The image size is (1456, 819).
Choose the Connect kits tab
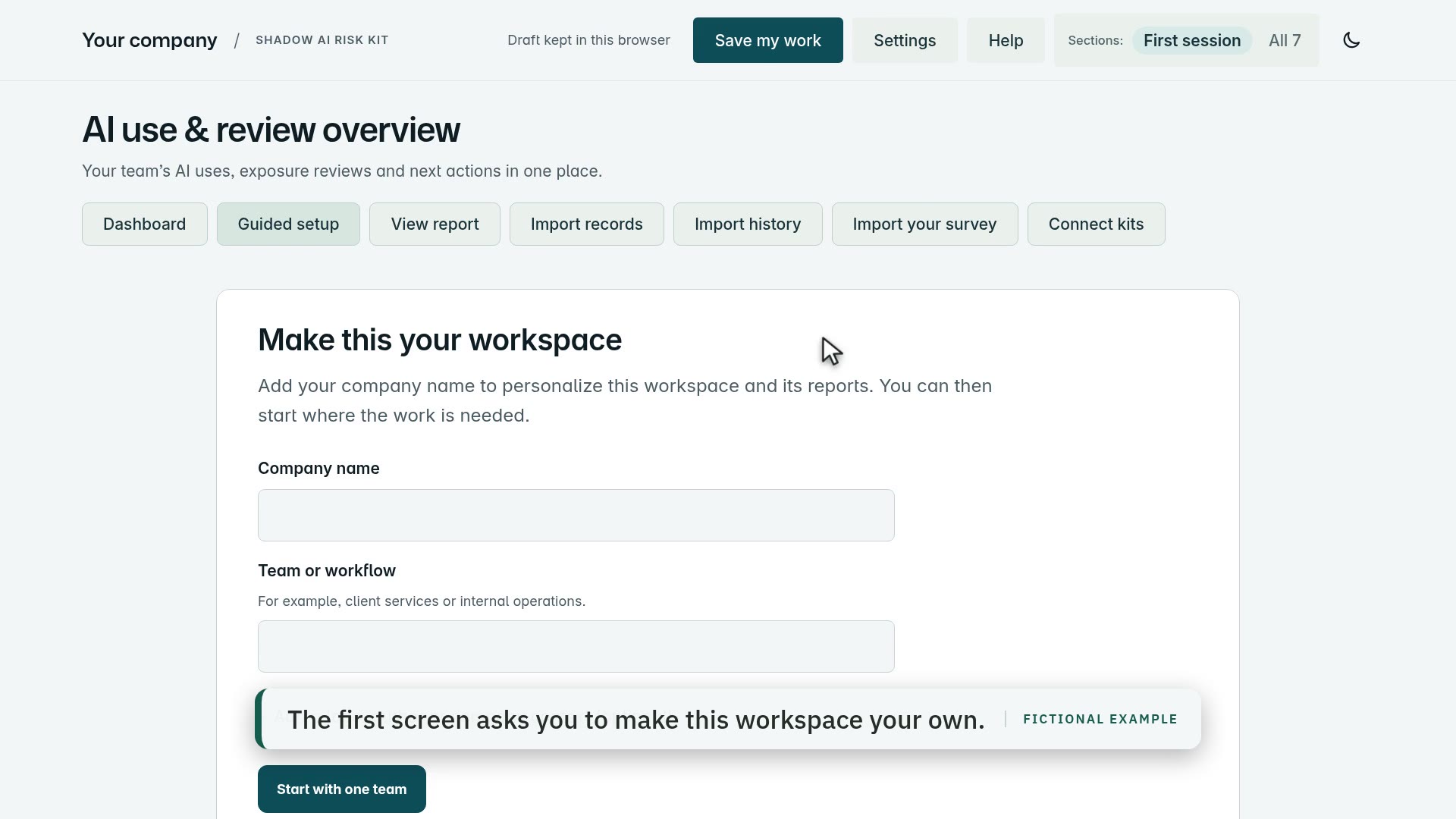(1096, 224)
